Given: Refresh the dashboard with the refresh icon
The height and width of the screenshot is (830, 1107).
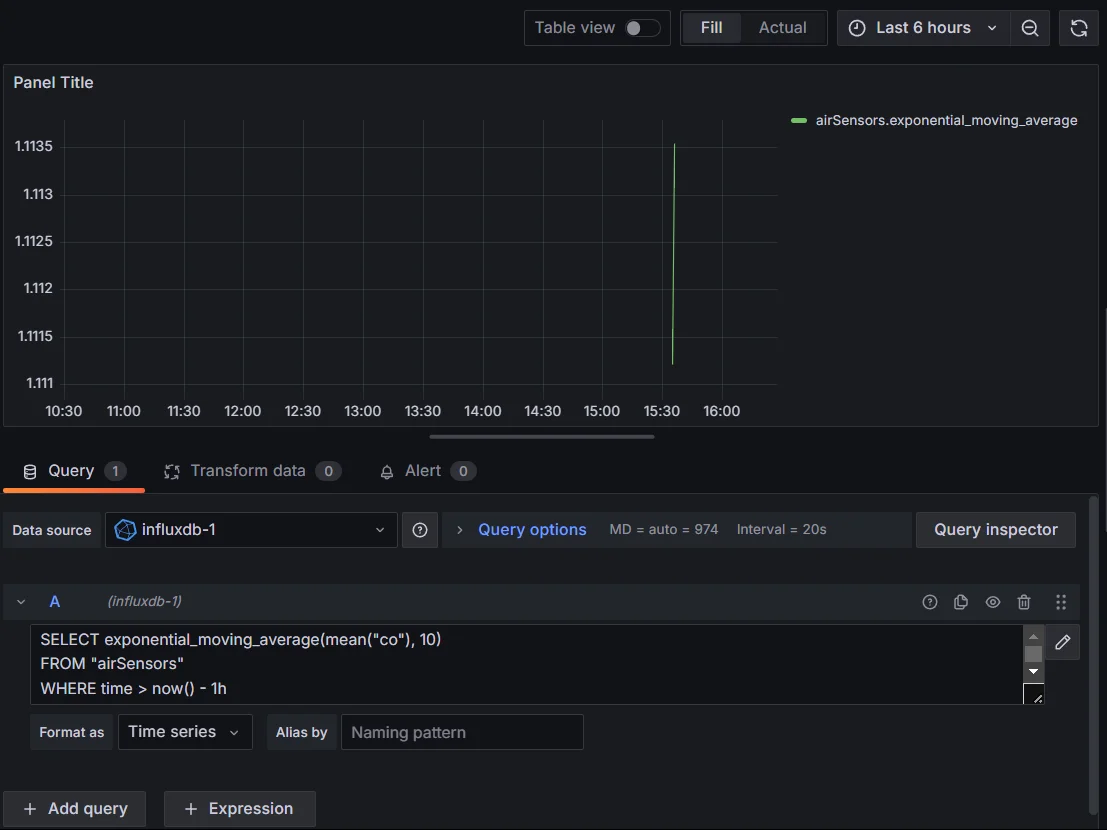Looking at the screenshot, I should [1079, 27].
